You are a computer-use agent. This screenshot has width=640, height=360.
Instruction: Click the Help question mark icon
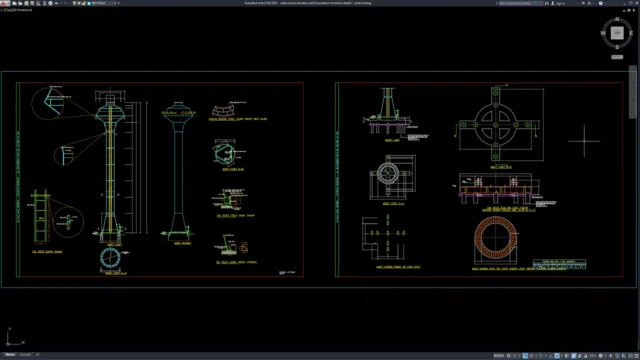point(601,3)
